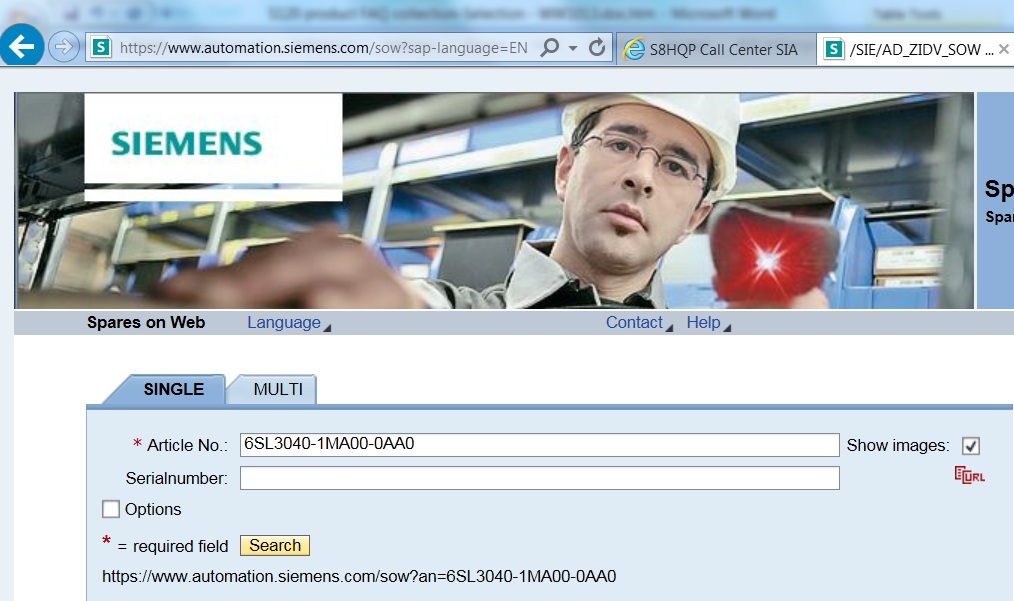Click the red URL icon
The width and height of the screenshot is (1014, 601).
(x=969, y=475)
